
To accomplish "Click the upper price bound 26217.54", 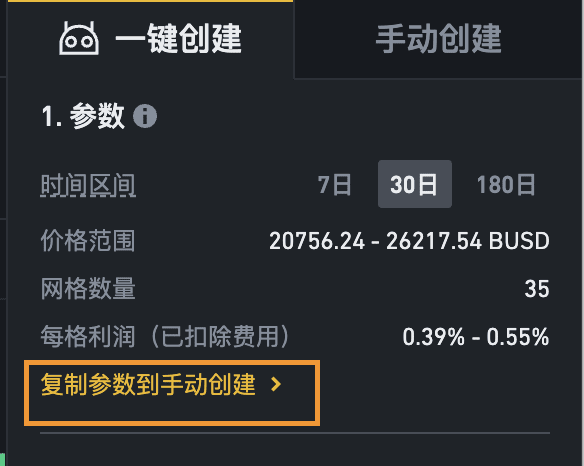I will pyautogui.click(x=434, y=241).
